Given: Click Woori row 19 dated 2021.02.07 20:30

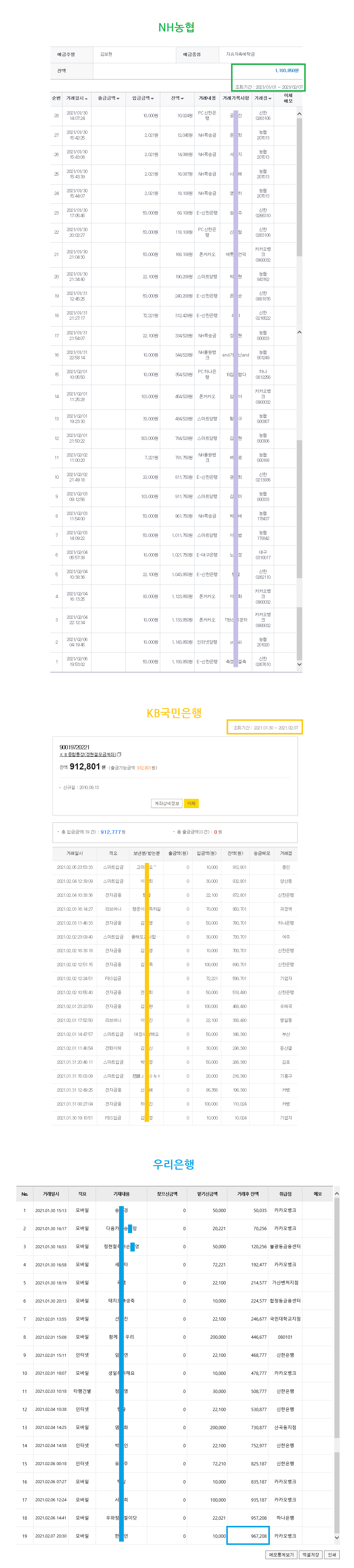Looking at the screenshot, I should click(174, 1536).
